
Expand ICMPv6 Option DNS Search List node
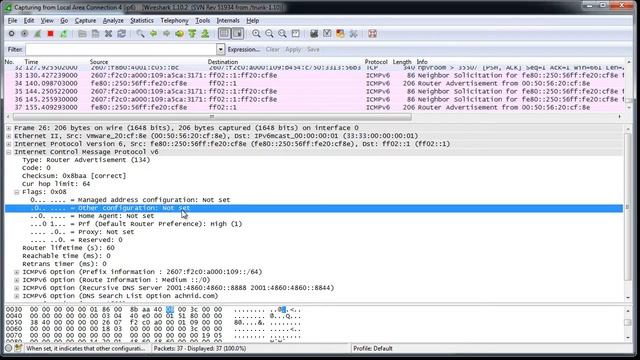click(x=17, y=296)
